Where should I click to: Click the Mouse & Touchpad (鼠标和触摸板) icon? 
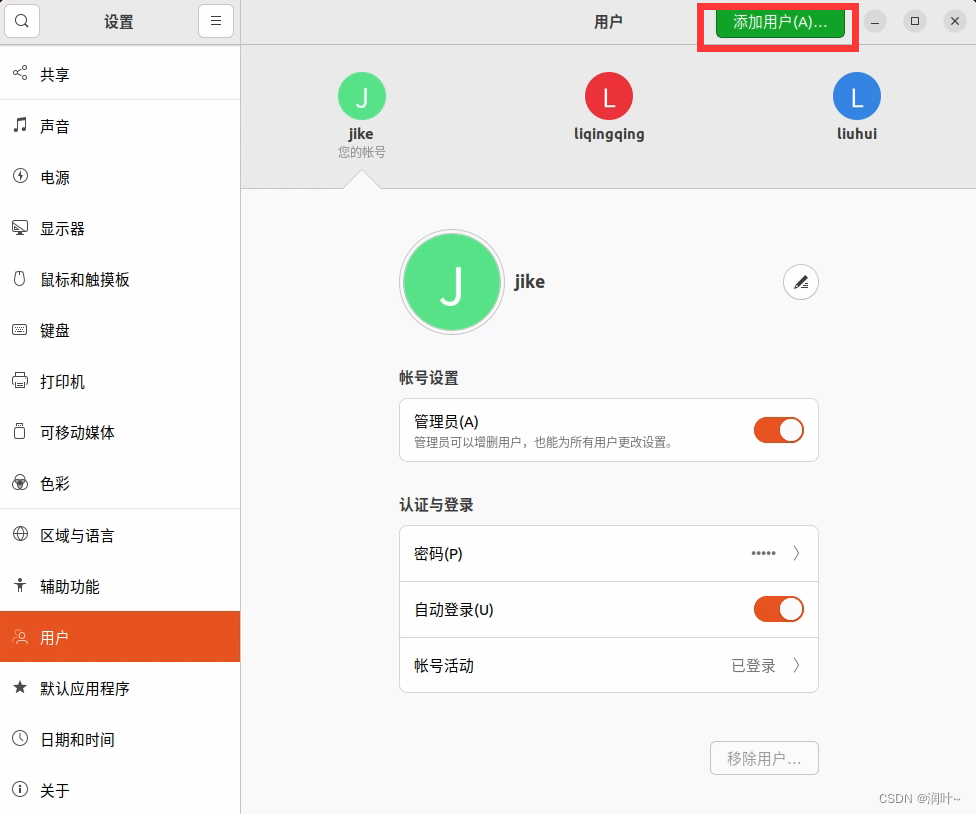coord(20,279)
